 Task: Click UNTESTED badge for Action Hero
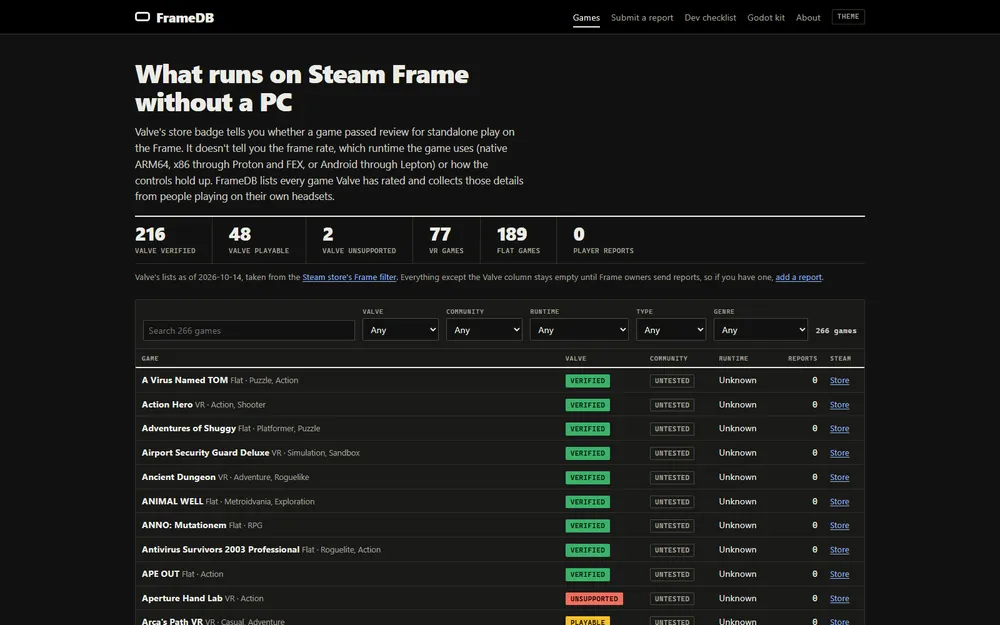click(x=672, y=405)
